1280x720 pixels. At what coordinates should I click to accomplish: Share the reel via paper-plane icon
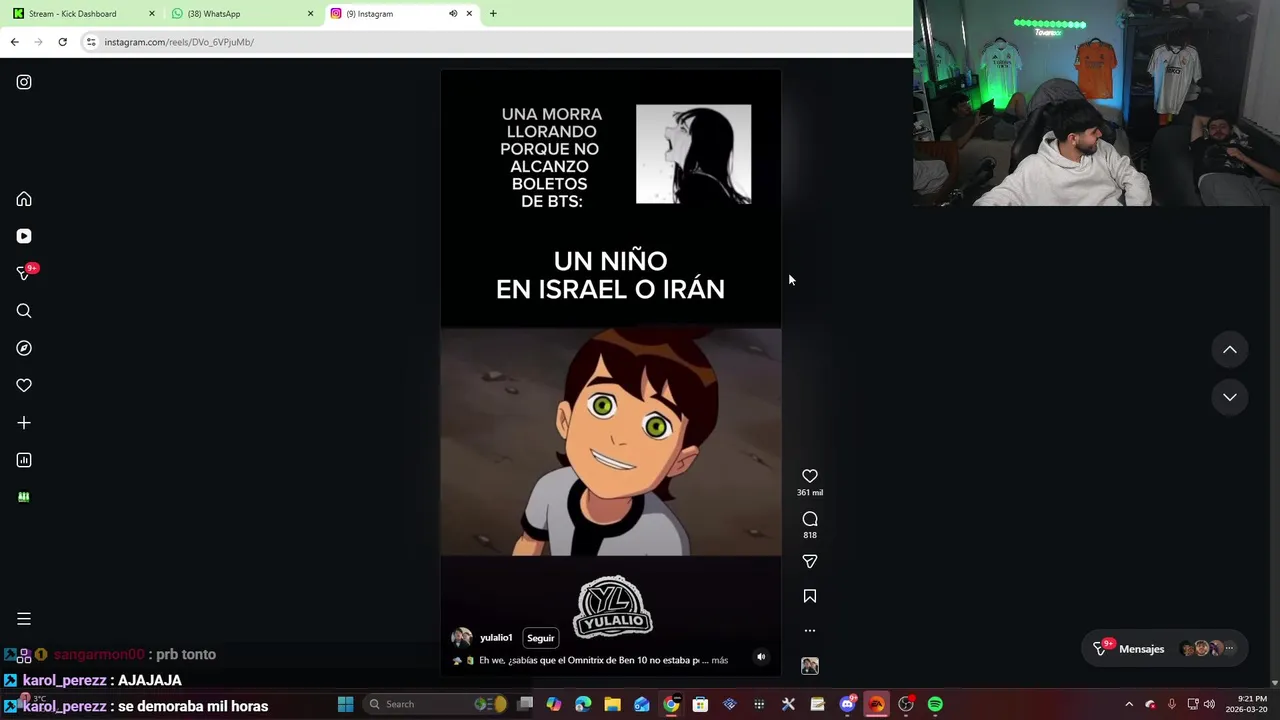click(810, 562)
